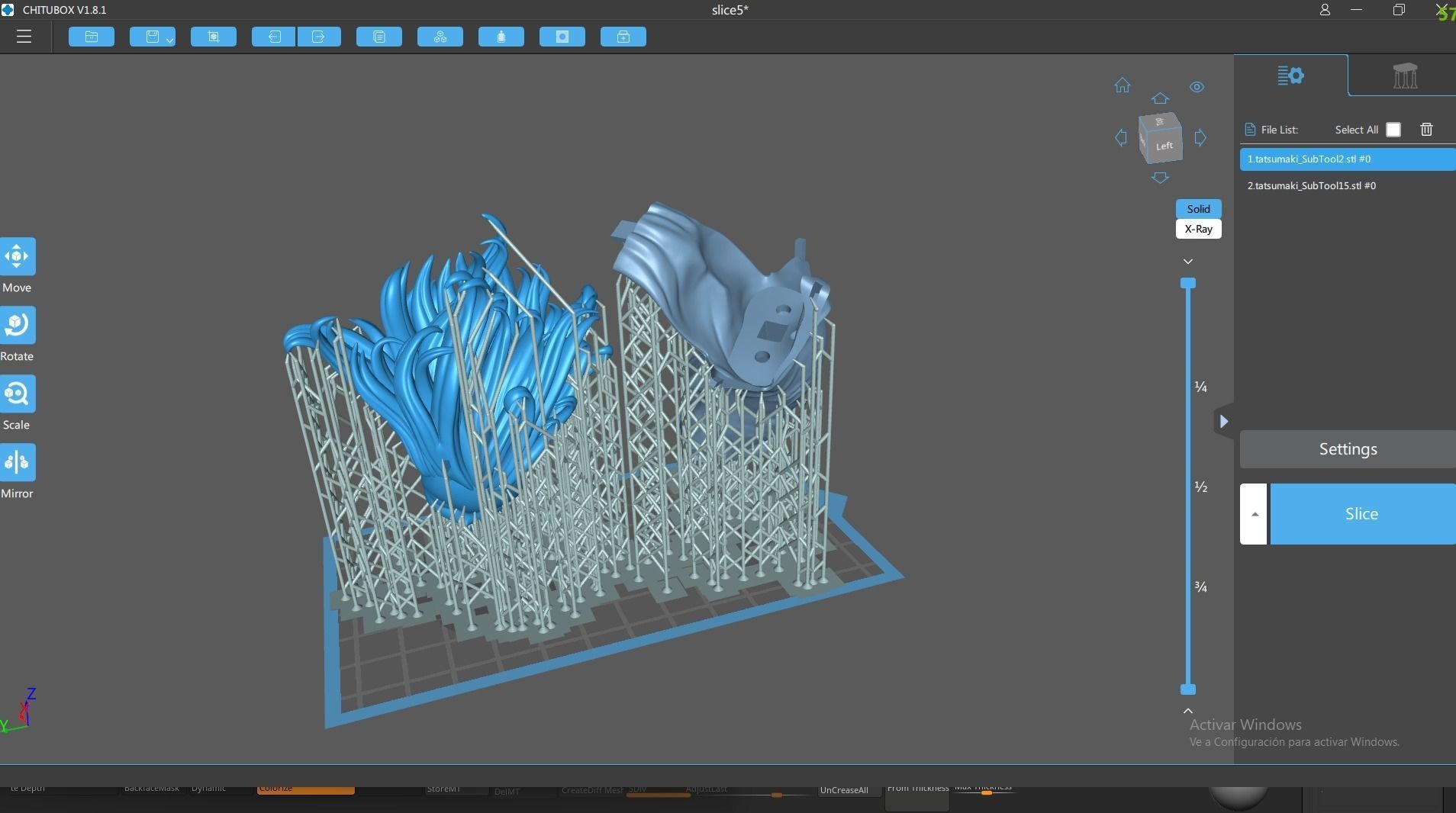Expand the Save options dropdown arrow
The image size is (1456, 813).
click(169, 39)
